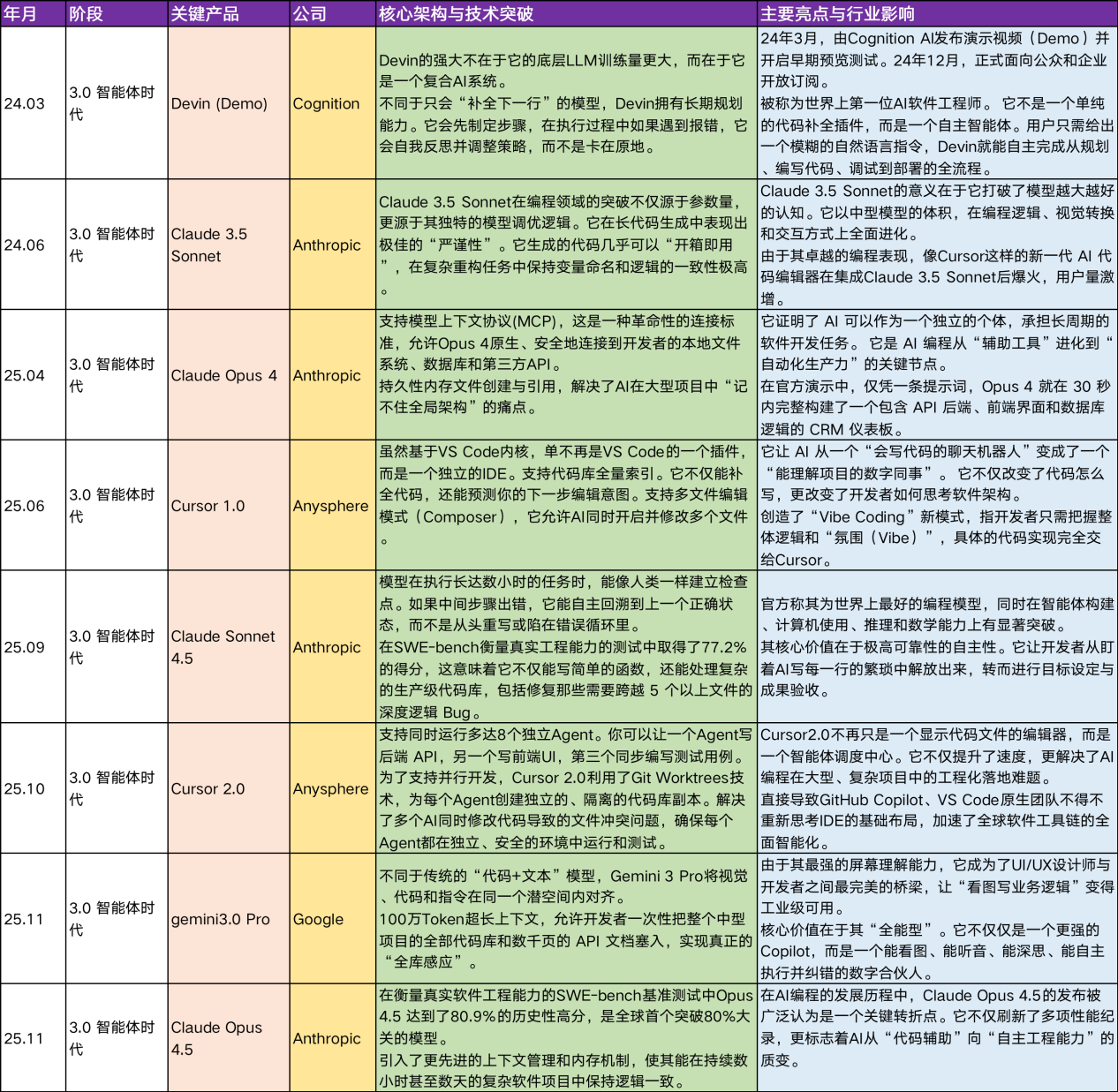Click the product cell "Devin (Demo)"
This screenshot has height=1092, width=1118.
[229, 103]
